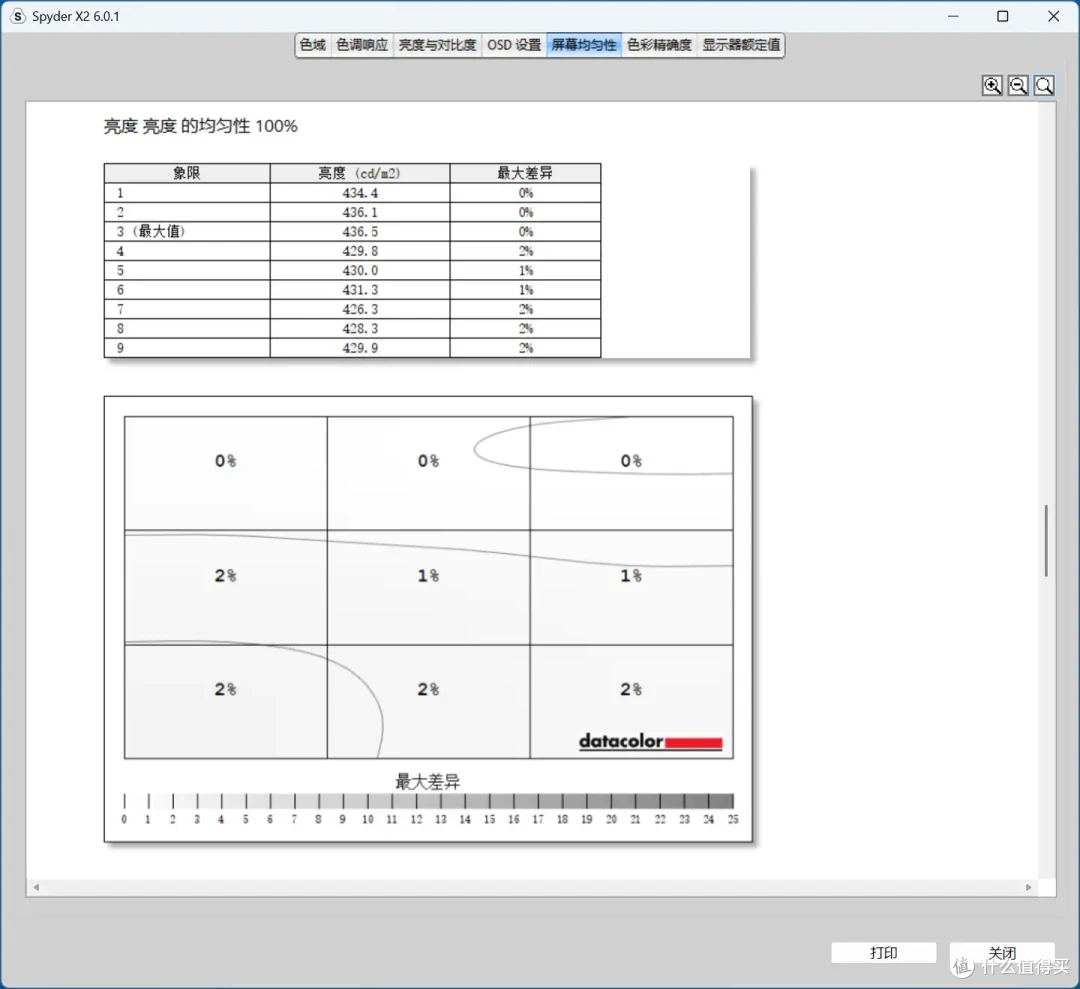Screen dimensions: 1080x989
Task: Open the 色域 tab
Action: point(313,45)
